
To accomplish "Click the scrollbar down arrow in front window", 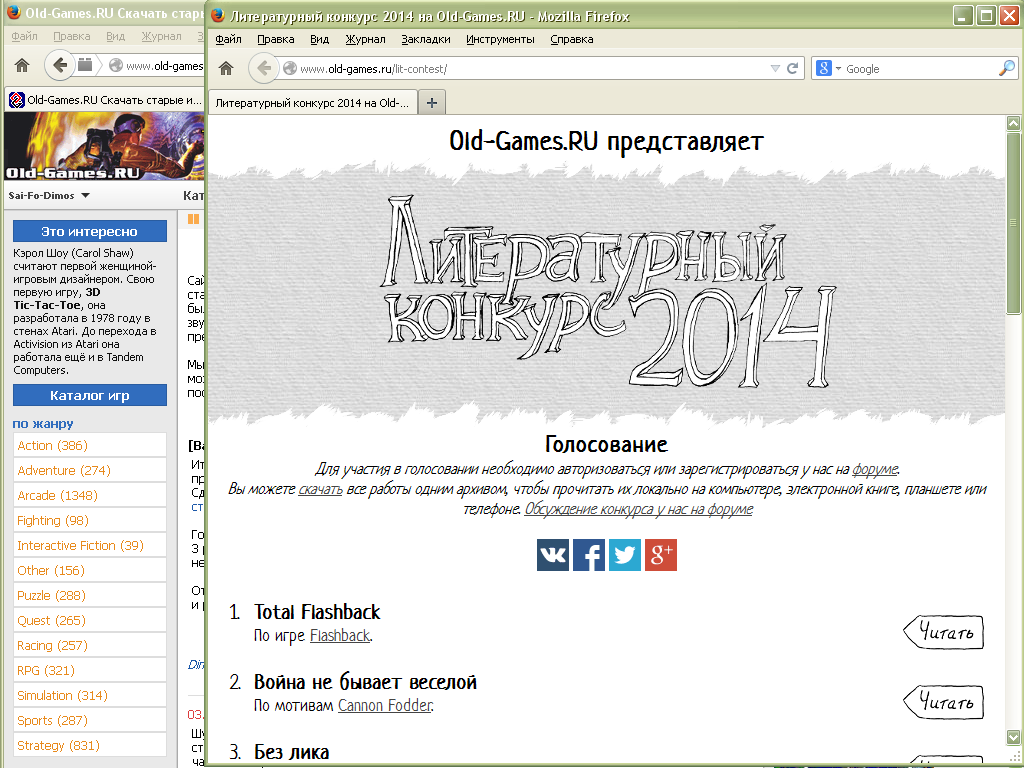I will click(1013, 737).
